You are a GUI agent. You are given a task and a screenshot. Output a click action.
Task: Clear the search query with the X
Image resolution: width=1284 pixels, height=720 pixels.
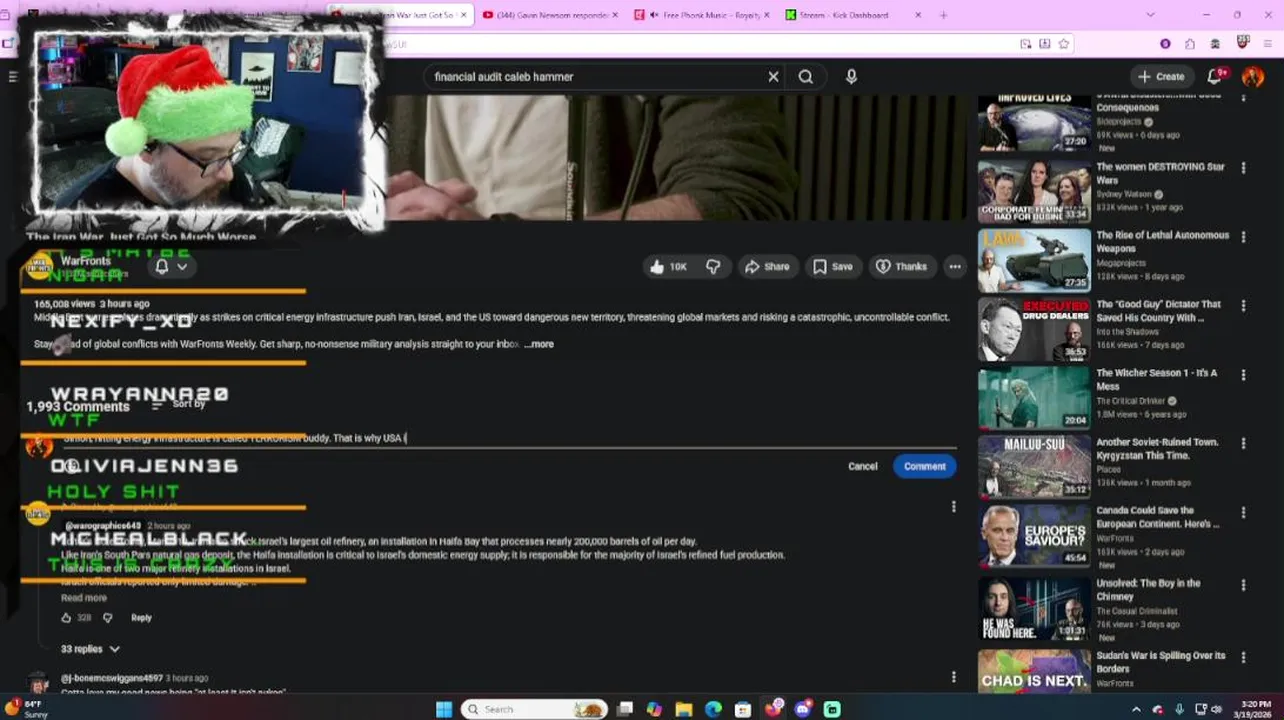773,77
